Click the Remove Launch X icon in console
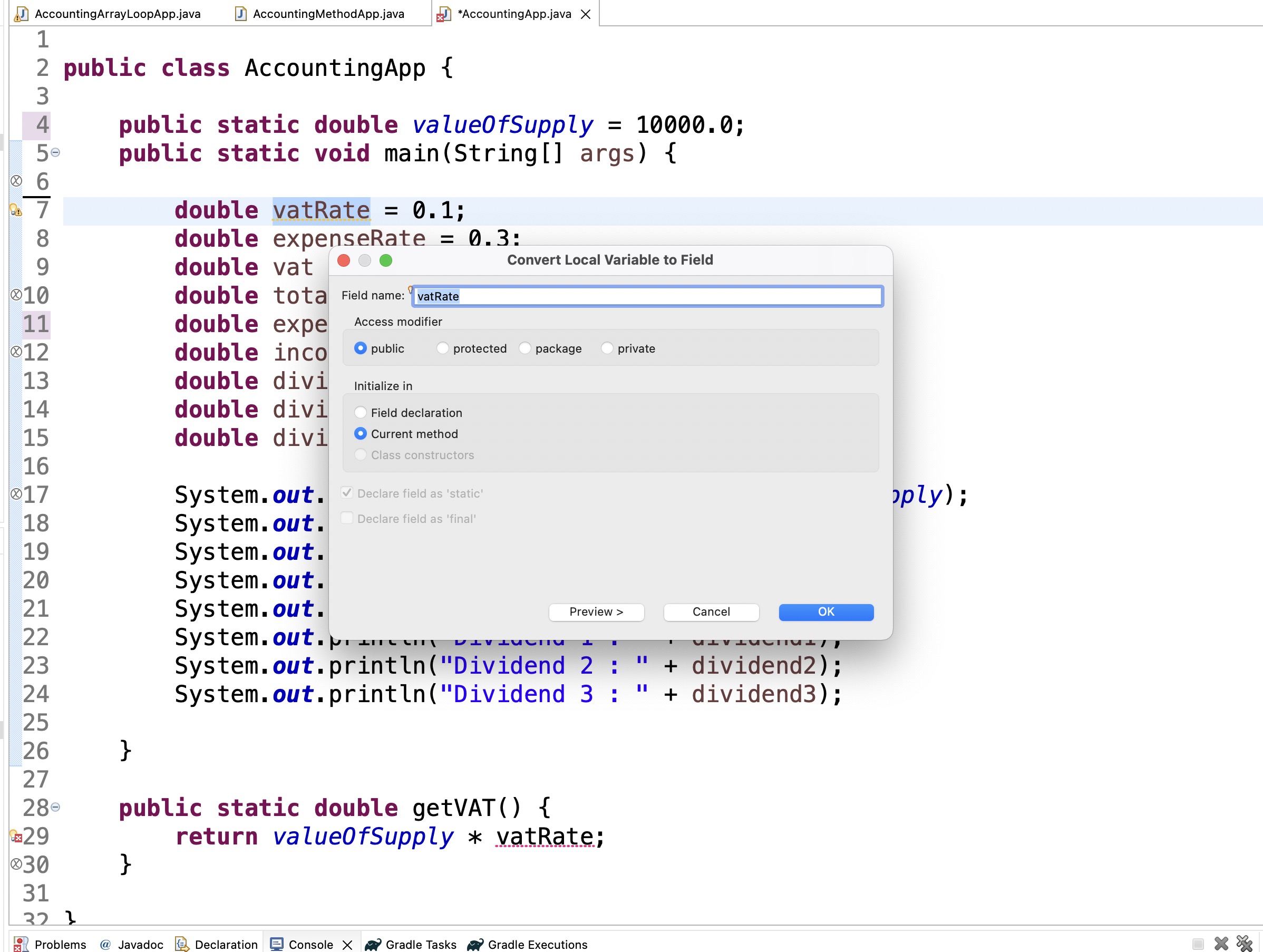Image resolution: width=1263 pixels, height=952 pixels. click(x=1221, y=943)
